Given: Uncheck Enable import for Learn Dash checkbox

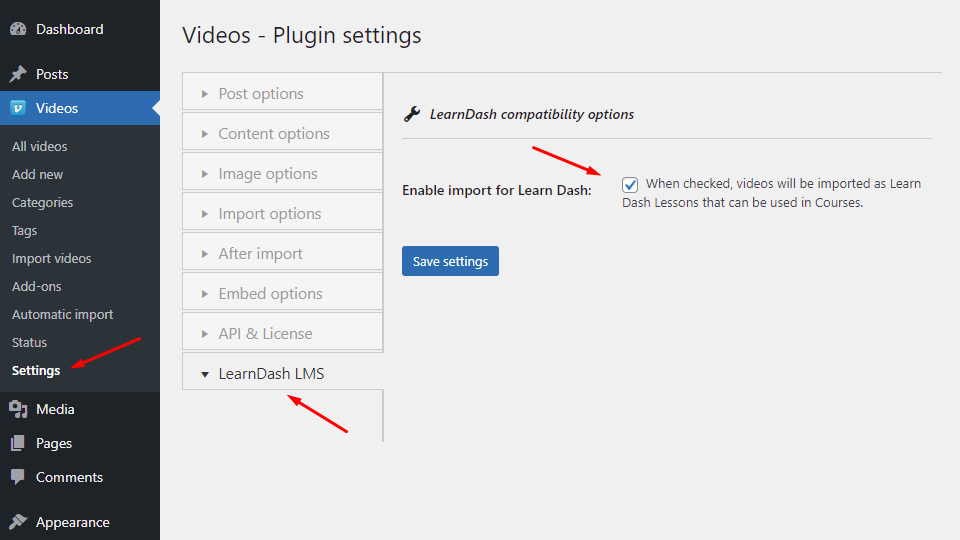Looking at the screenshot, I should (630, 184).
